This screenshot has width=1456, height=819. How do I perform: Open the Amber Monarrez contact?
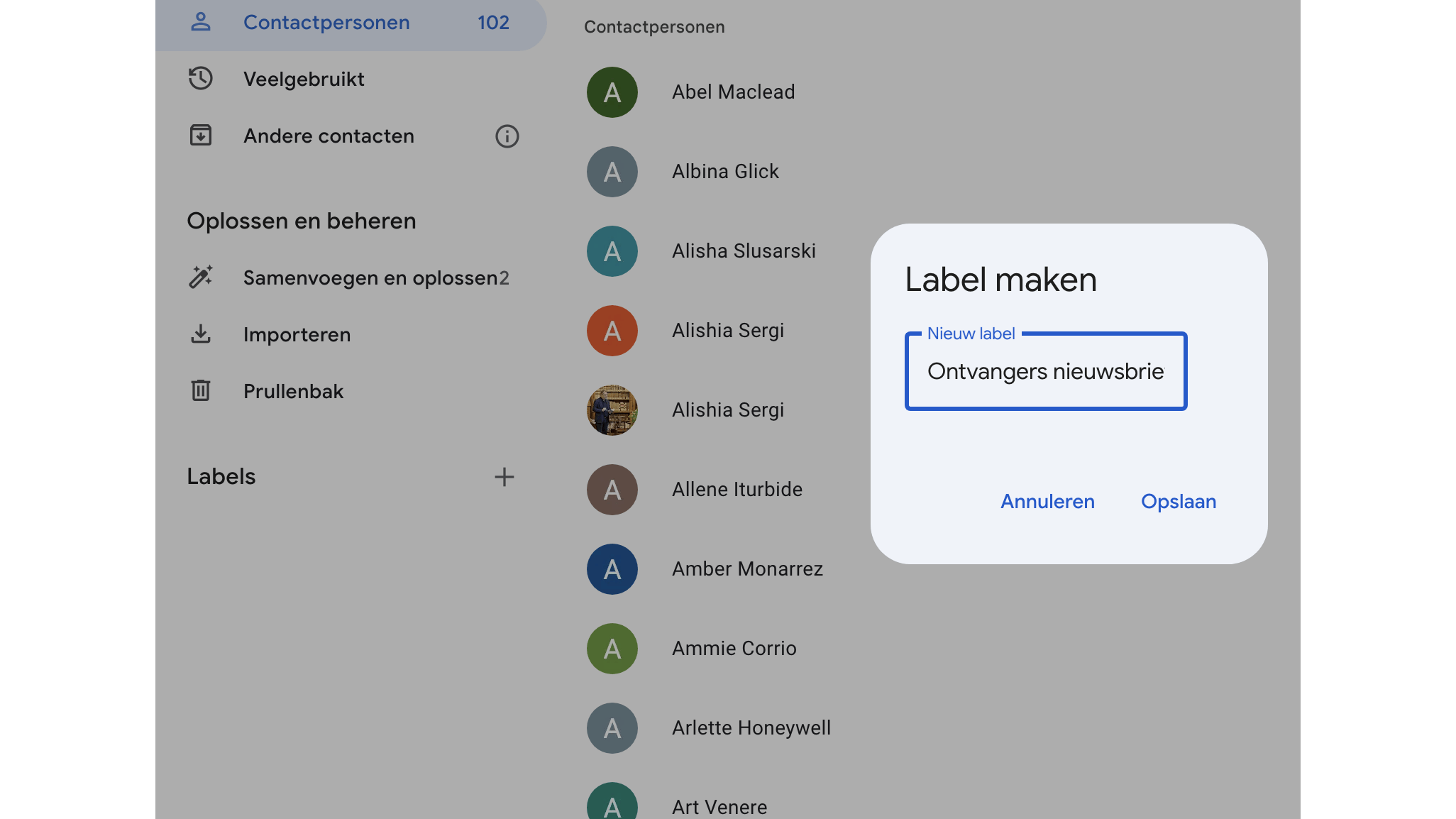tap(747, 569)
